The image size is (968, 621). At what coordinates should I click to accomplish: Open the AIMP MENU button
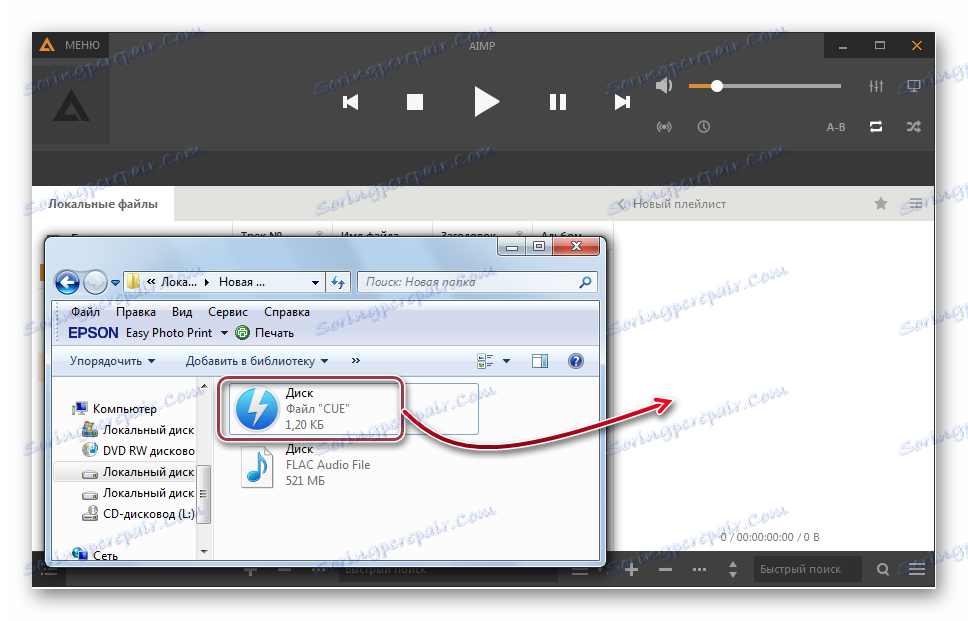click(x=71, y=45)
